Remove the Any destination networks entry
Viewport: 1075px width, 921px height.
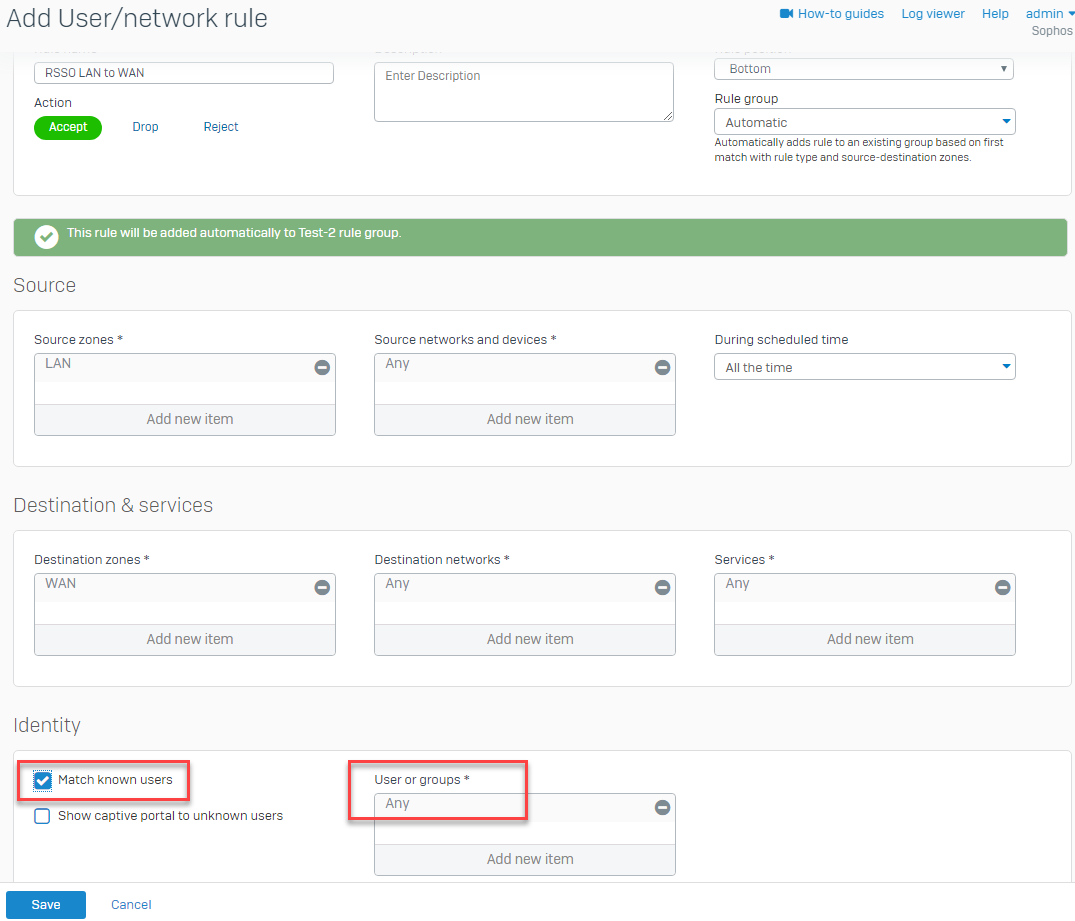pyautogui.click(x=662, y=587)
